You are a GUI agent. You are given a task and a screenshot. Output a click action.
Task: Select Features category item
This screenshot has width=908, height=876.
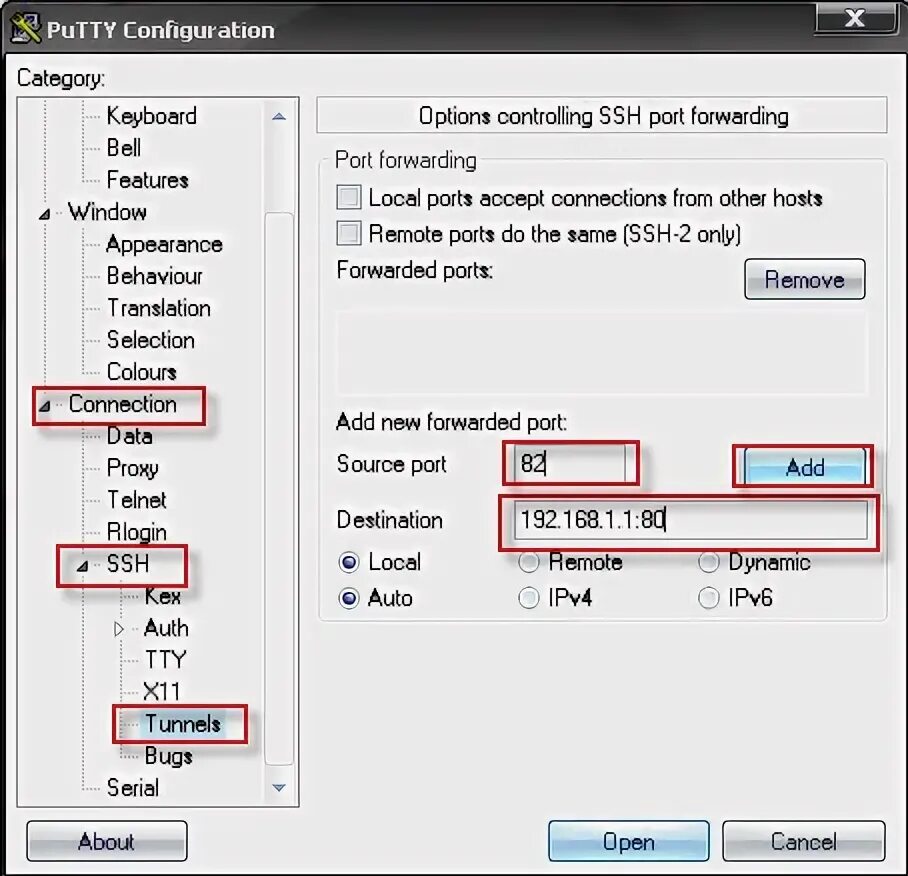[148, 180]
